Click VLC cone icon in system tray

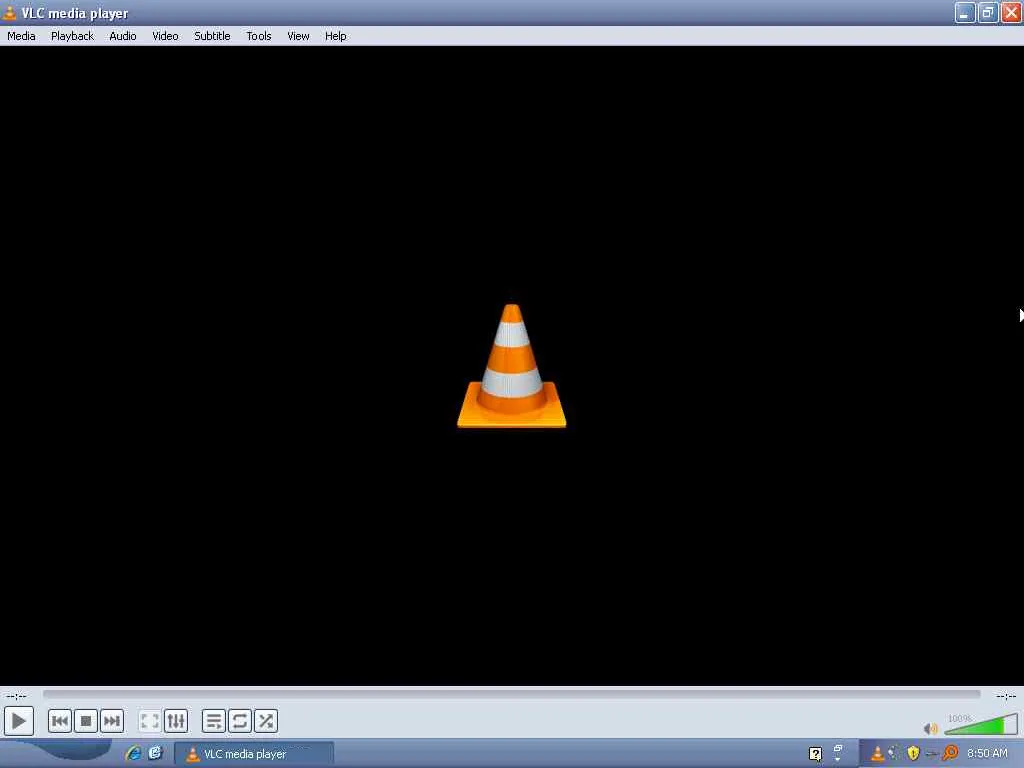pyautogui.click(x=877, y=754)
